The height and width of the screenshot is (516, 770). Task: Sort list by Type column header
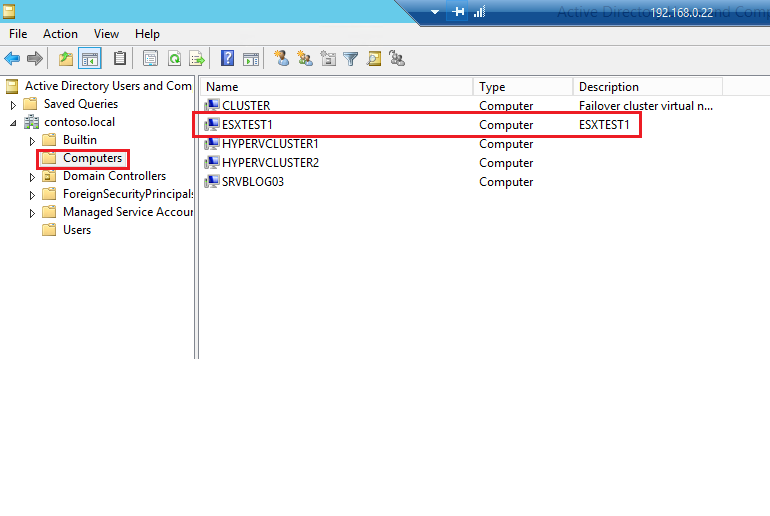(x=523, y=87)
